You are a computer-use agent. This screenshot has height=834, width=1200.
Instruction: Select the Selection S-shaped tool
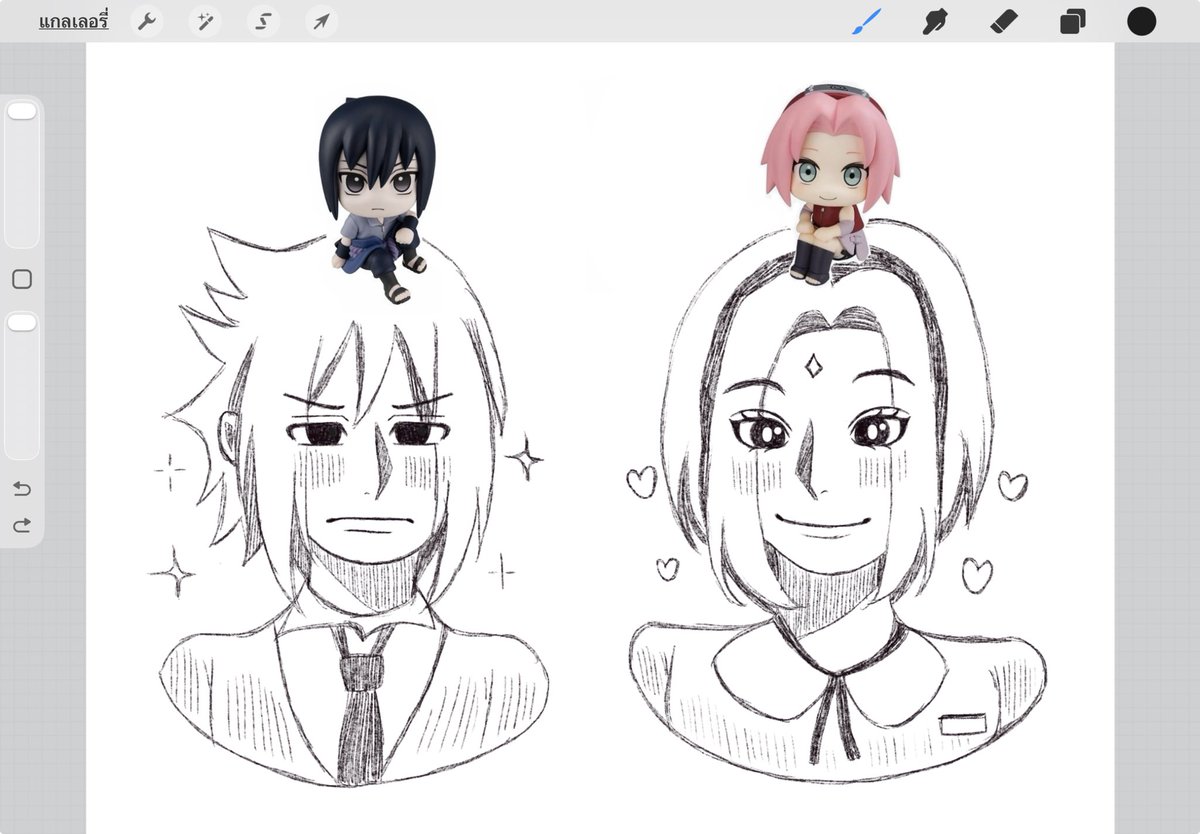[263, 21]
